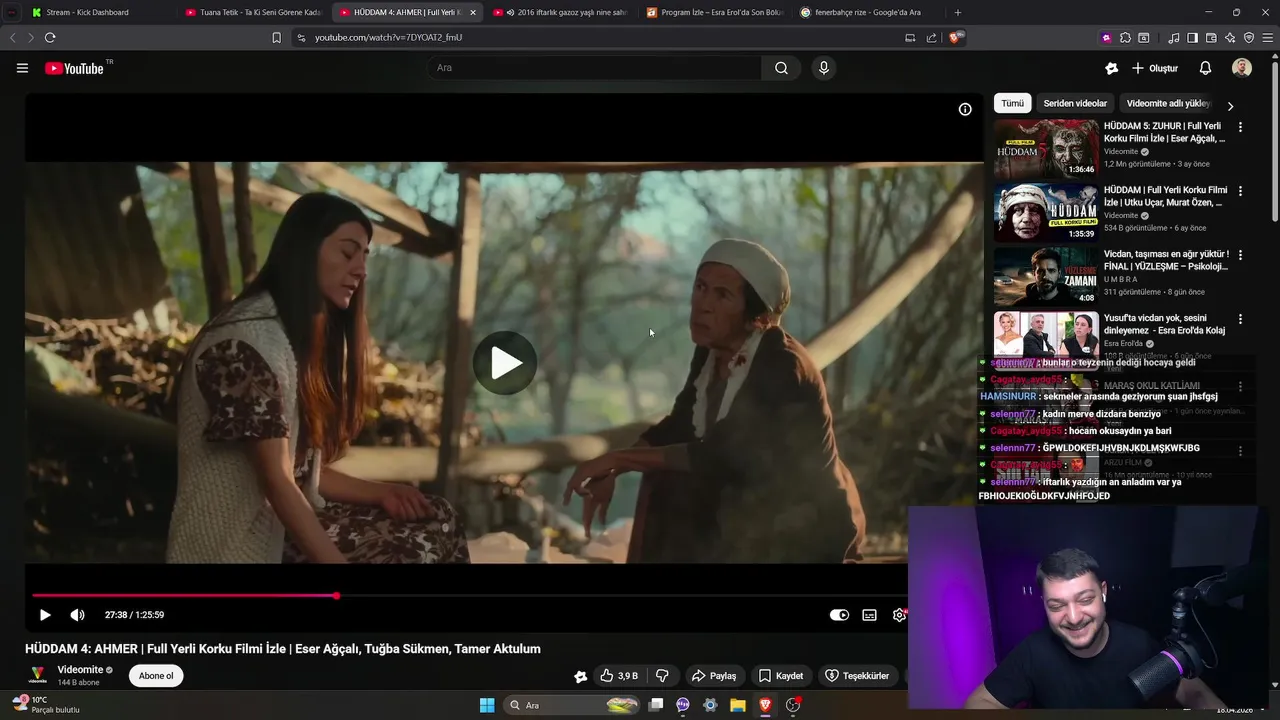Open the browser extensions puzzle icon
1280x720 pixels.
1125,38
